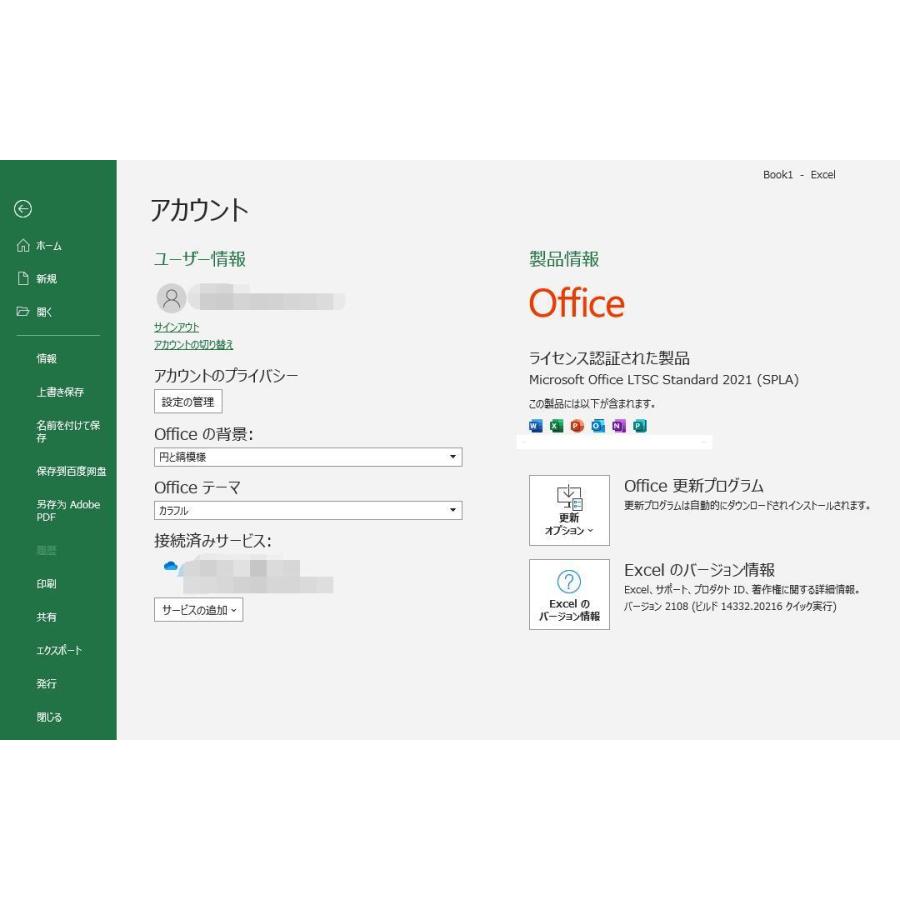This screenshot has height=900, width=900.
Task: Select 閉じる in the sidebar
Action: (49, 717)
